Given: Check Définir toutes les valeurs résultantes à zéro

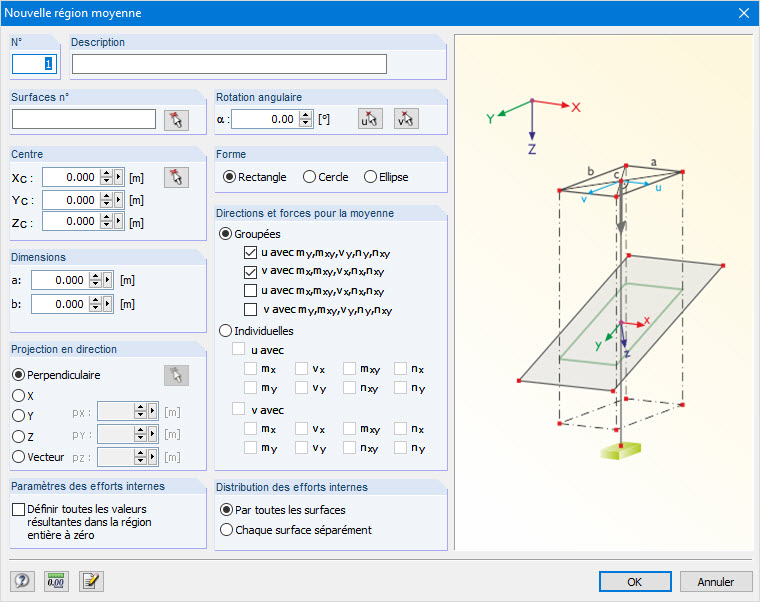Looking at the screenshot, I should (18, 509).
